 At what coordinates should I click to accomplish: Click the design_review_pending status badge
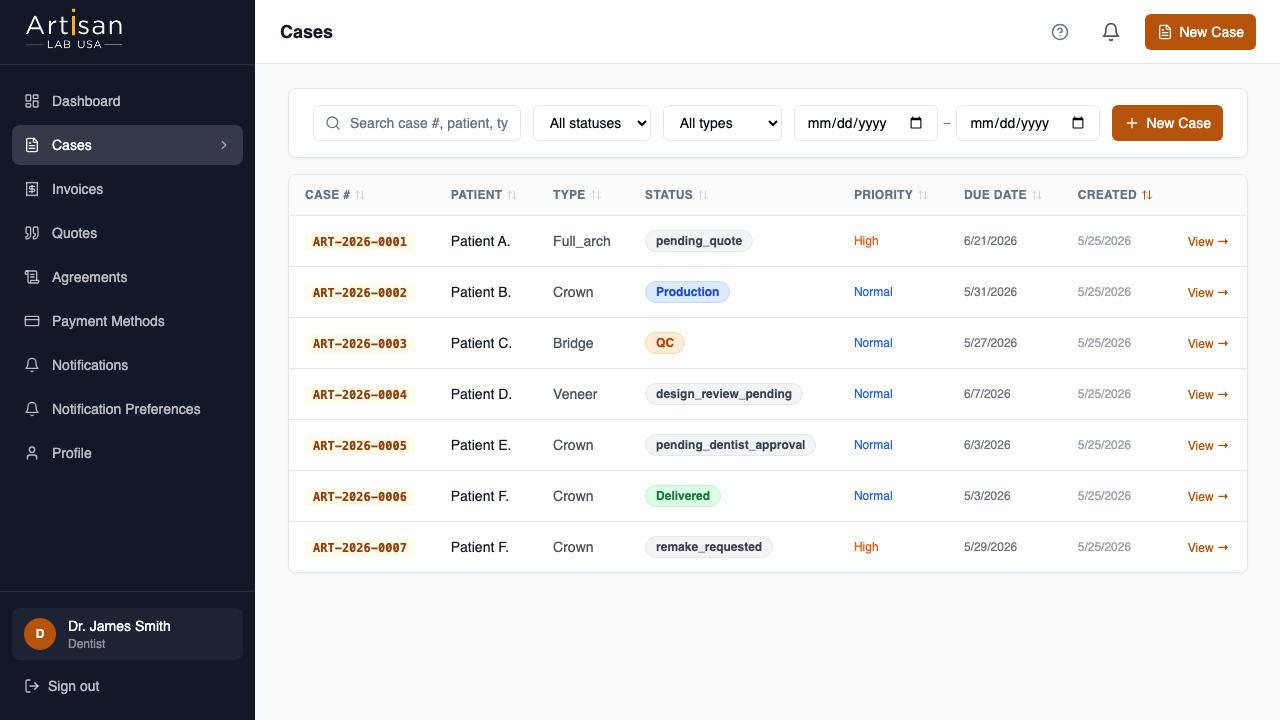coord(724,394)
